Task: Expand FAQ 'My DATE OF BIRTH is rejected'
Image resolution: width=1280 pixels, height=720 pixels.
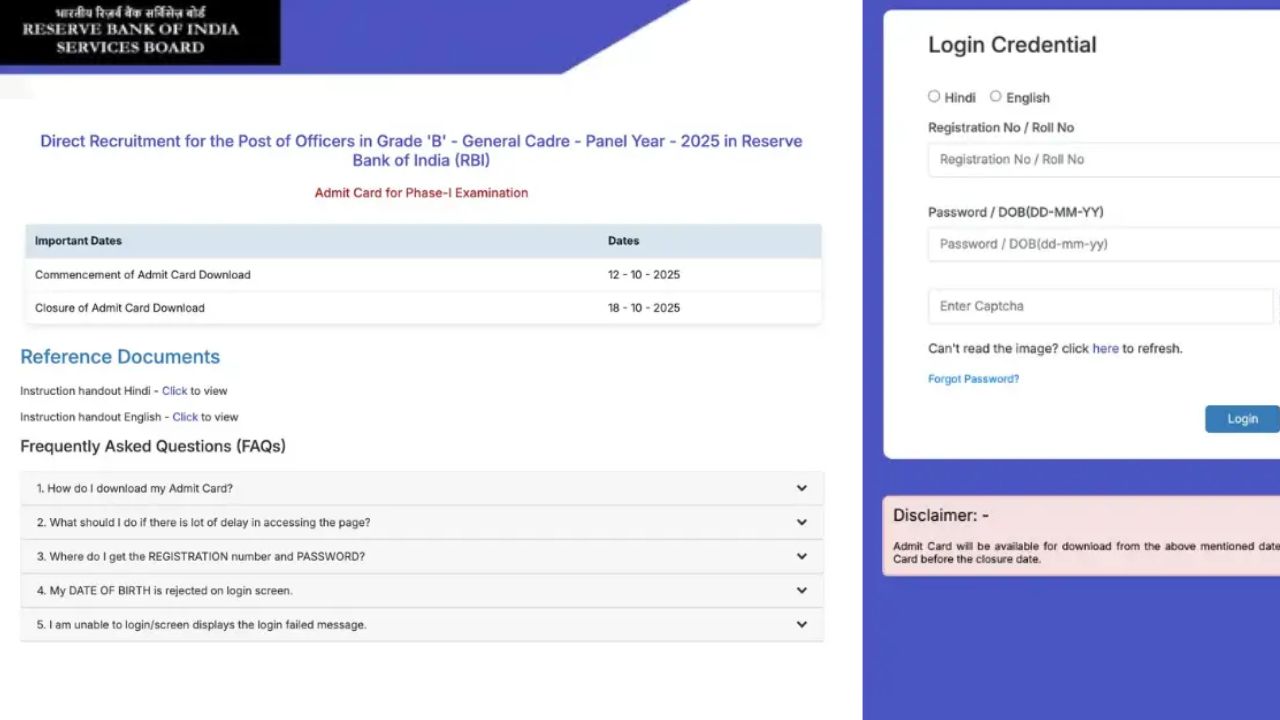Action: [422, 590]
